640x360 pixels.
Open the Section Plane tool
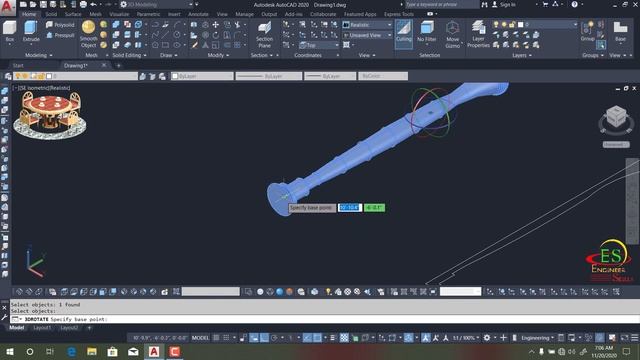[264, 35]
